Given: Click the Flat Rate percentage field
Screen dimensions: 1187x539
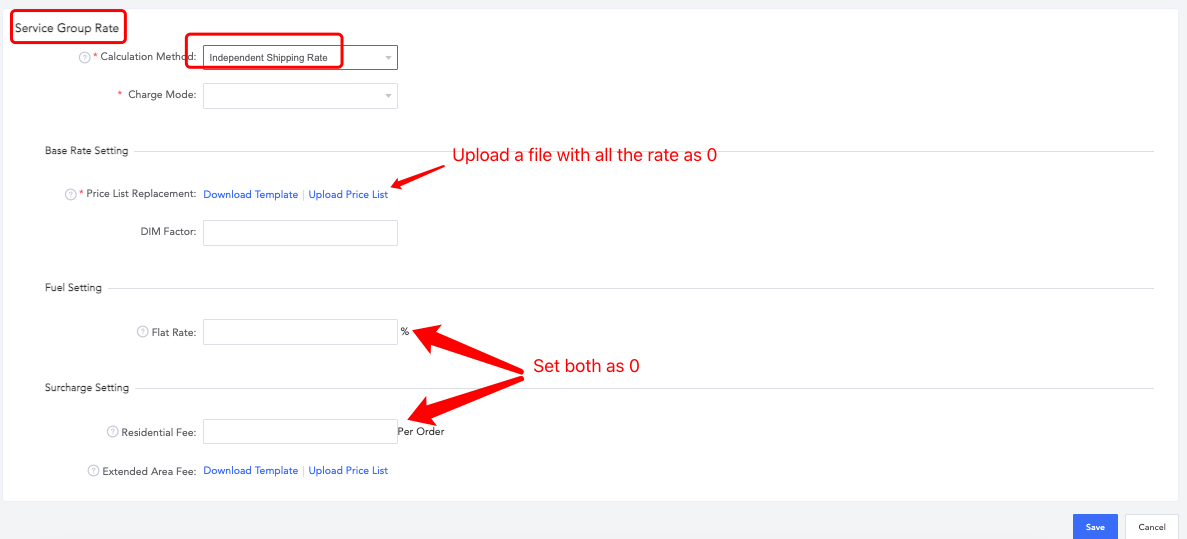Looking at the screenshot, I should coord(301,332).
